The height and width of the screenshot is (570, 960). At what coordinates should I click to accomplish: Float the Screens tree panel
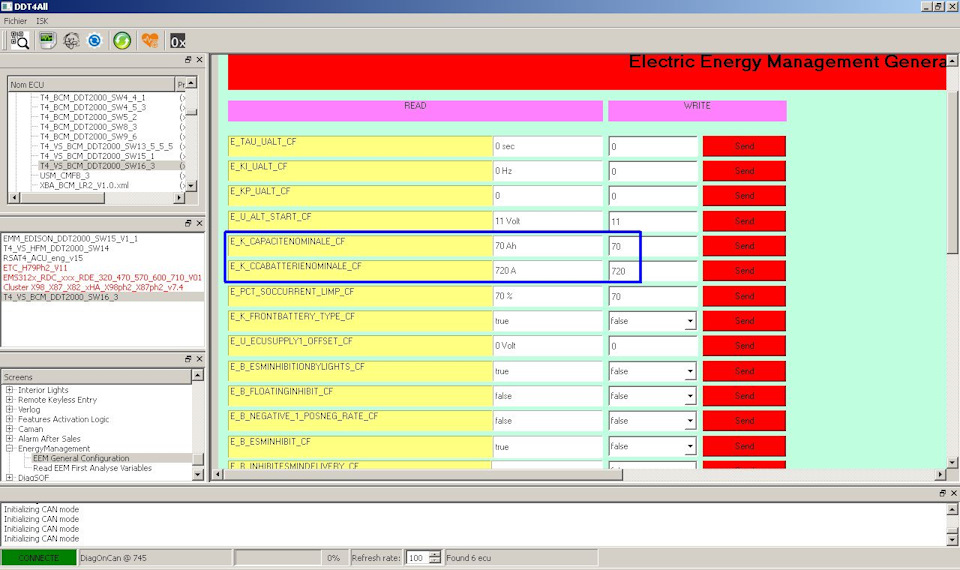[x=188, y=359]
